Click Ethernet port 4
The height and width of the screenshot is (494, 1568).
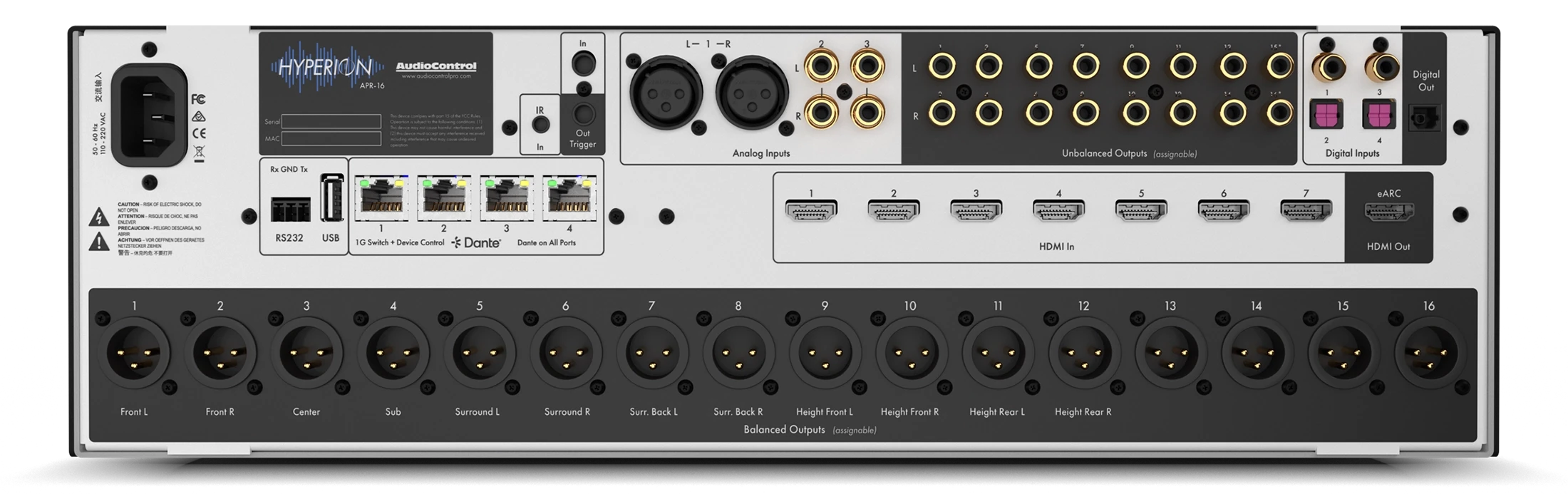569,197
